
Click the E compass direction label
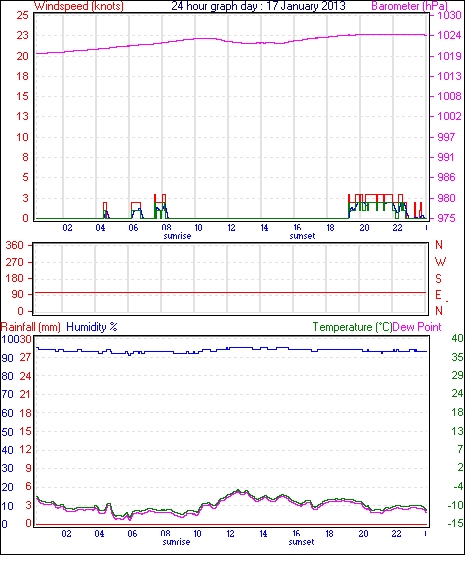point(438,295)
